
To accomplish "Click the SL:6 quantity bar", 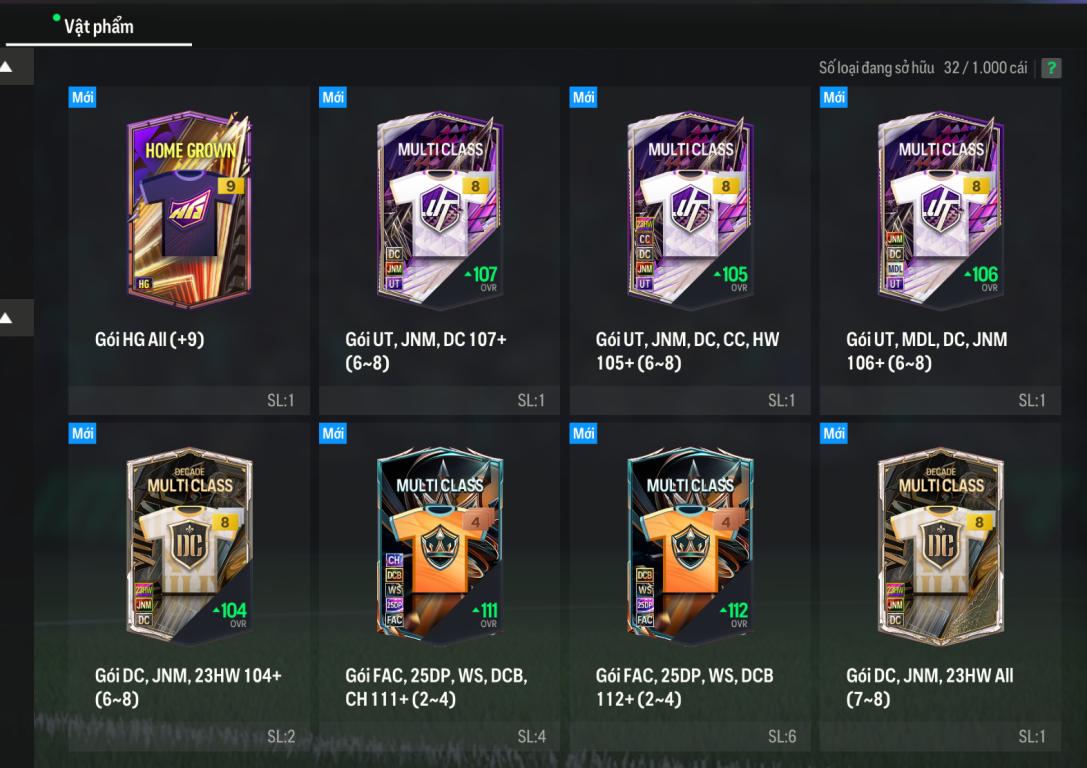I will click(x=690, y=736).
